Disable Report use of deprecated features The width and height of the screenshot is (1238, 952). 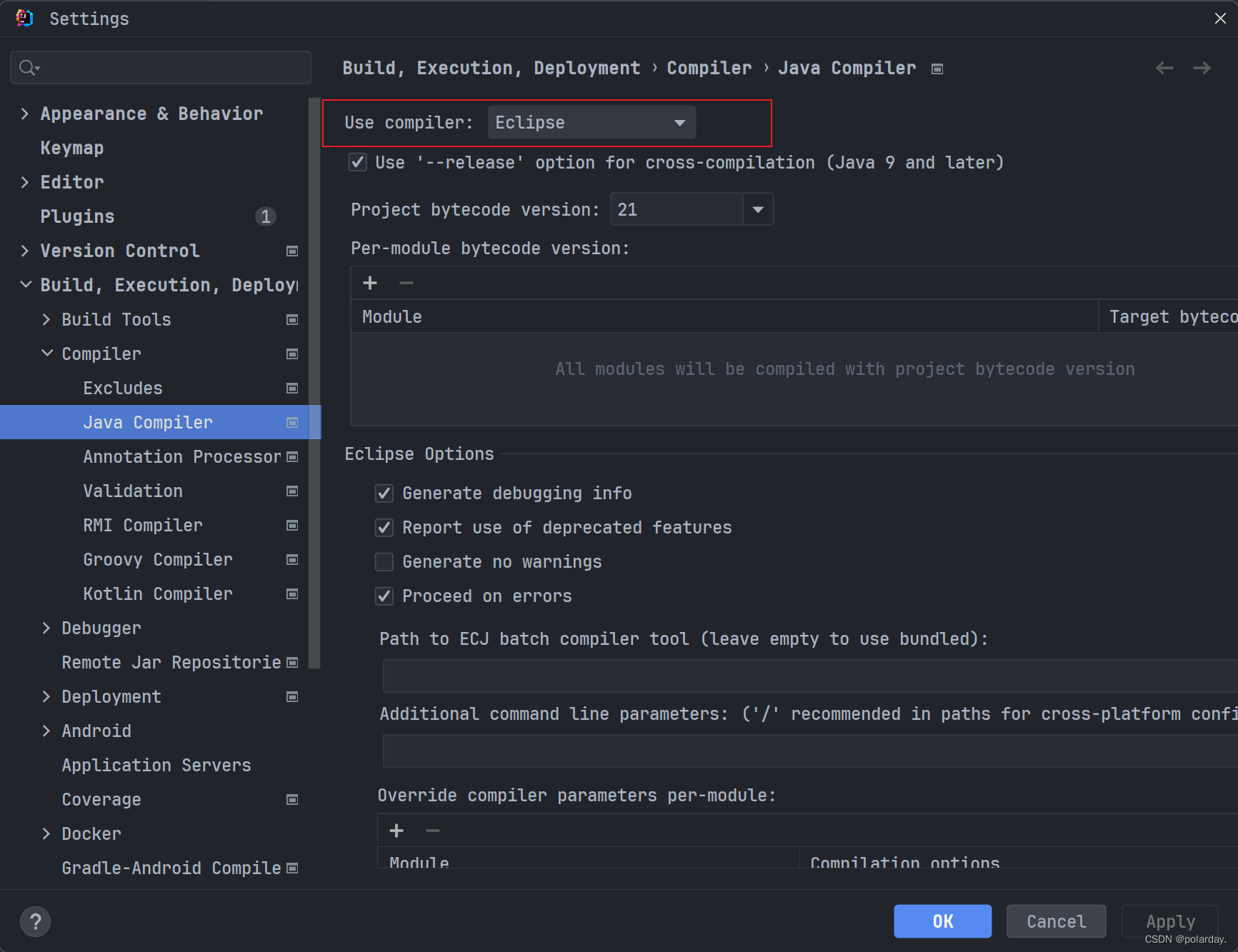pyautogui.click(x=384, y=528)
